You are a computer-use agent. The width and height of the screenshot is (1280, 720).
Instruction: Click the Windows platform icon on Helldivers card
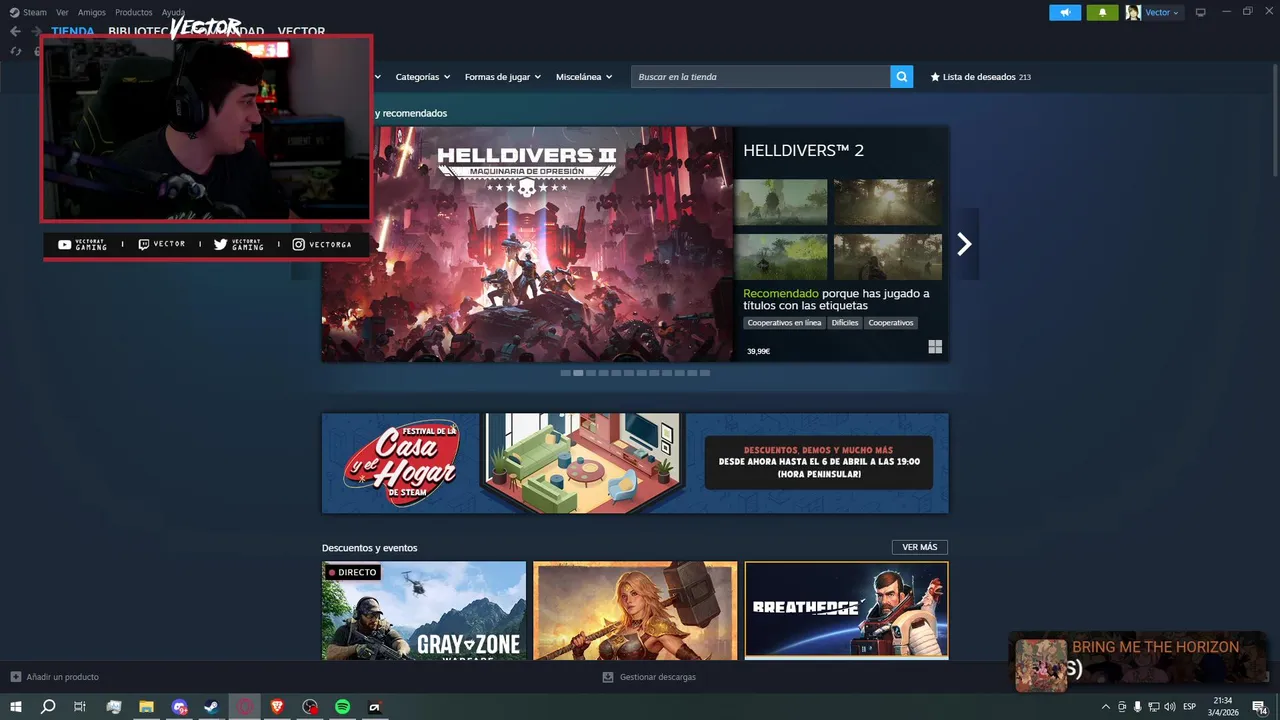click(935, 347)
